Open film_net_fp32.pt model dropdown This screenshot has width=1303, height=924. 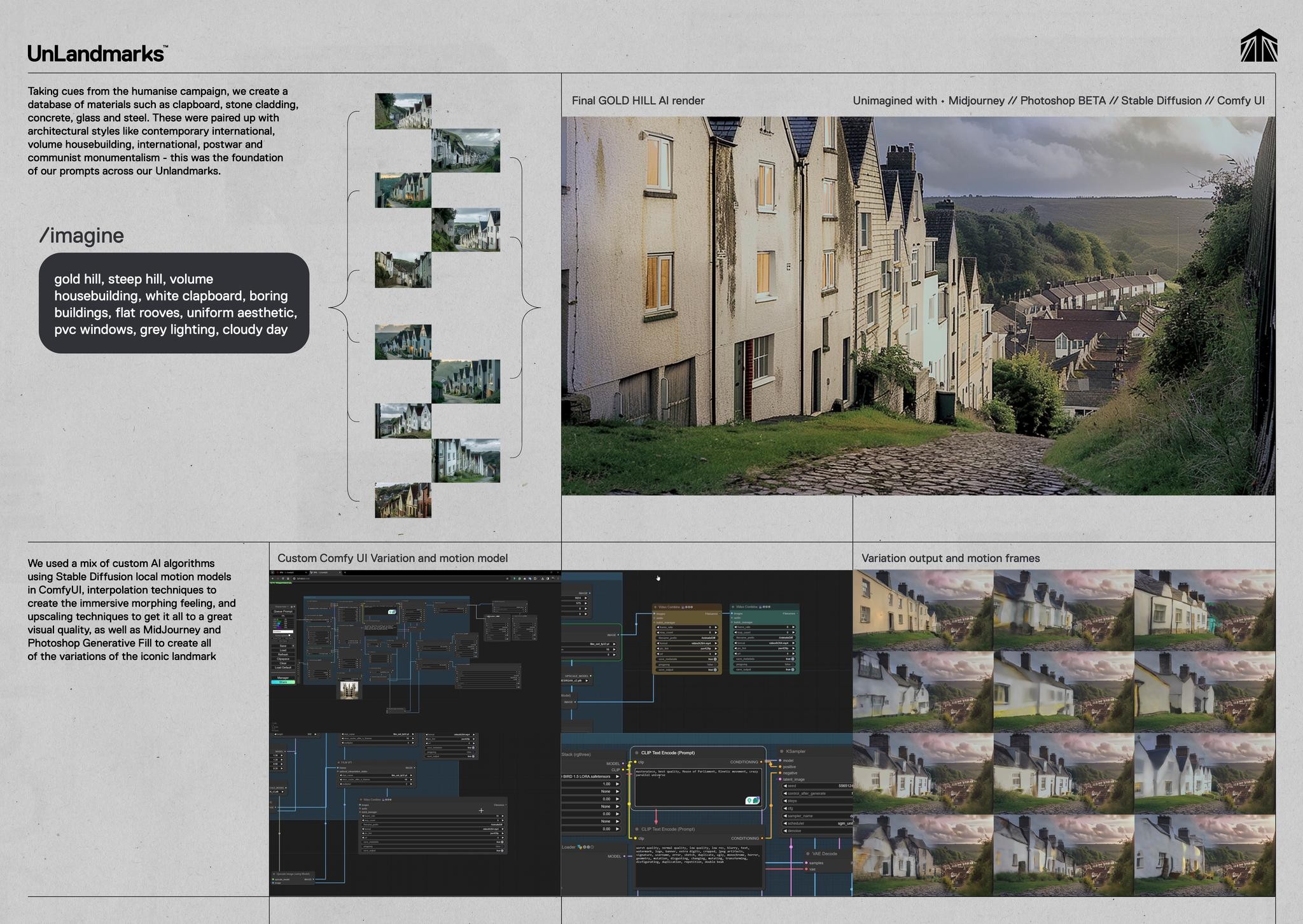click(589, 644)
